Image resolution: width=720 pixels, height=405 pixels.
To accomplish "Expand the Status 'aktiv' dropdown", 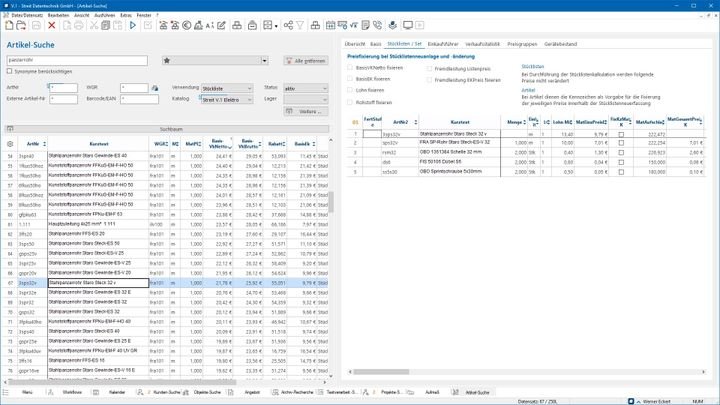I will point(308,88).
